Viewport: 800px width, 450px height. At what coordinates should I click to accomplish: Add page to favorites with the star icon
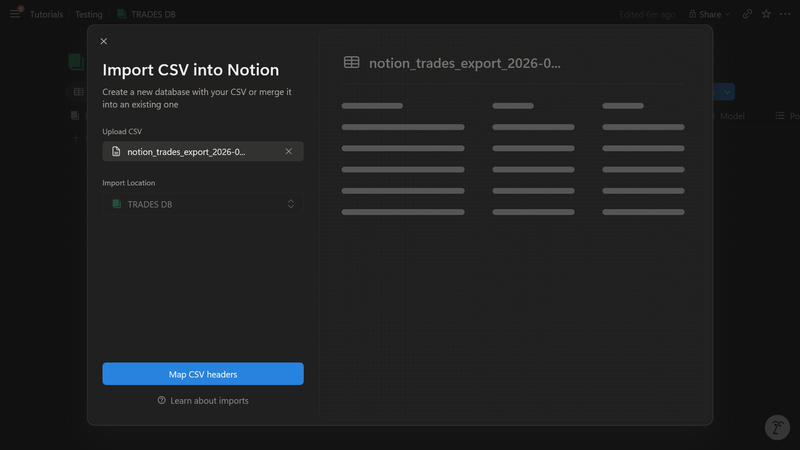pos(766,14)
